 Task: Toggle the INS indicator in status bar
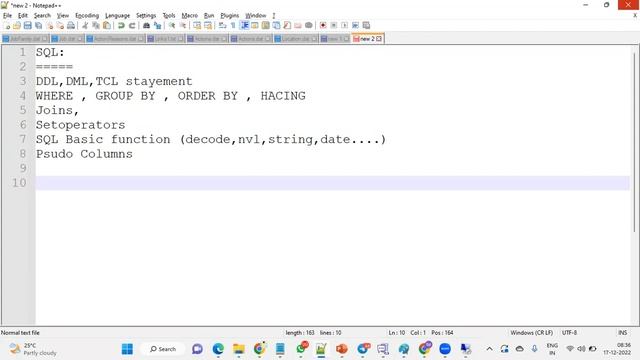click(x=622, y=333)
